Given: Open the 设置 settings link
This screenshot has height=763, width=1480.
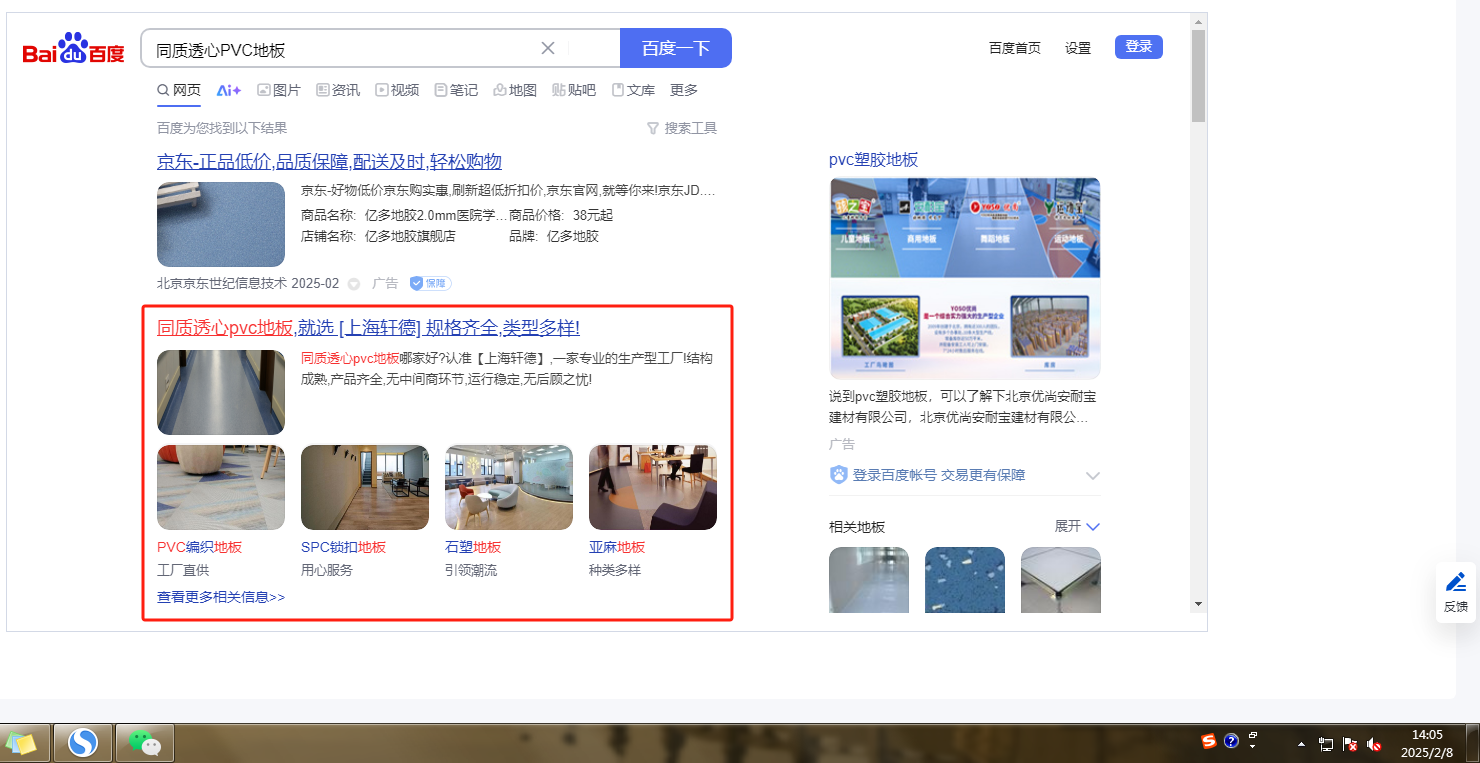Looking at the screenshot, I should click(x=1078, y=48).
